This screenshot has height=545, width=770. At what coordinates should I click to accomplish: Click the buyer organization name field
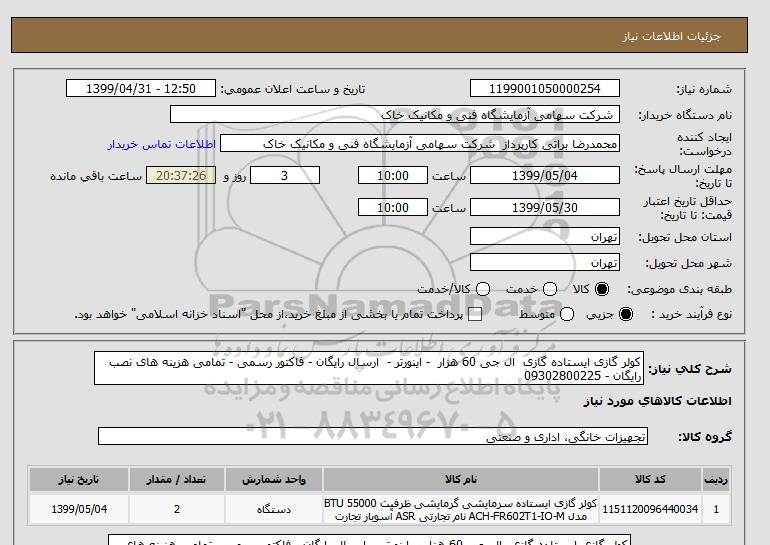[395, 114]
